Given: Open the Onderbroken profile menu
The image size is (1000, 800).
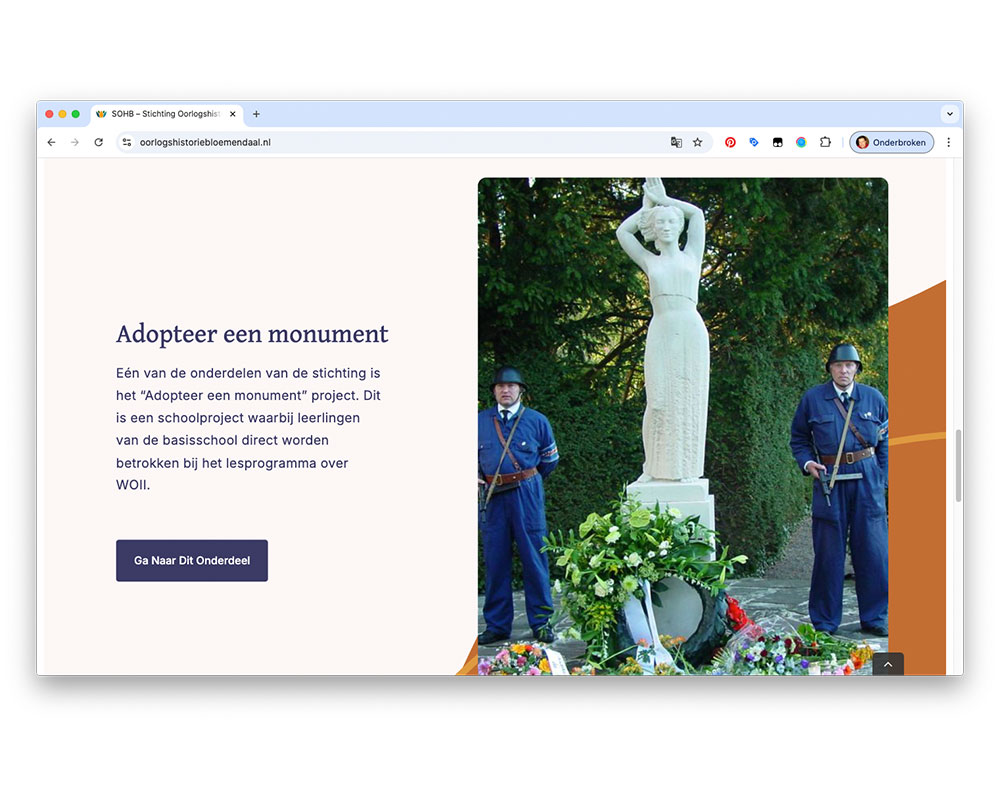Looking at the screenshot, I should 891,142.
